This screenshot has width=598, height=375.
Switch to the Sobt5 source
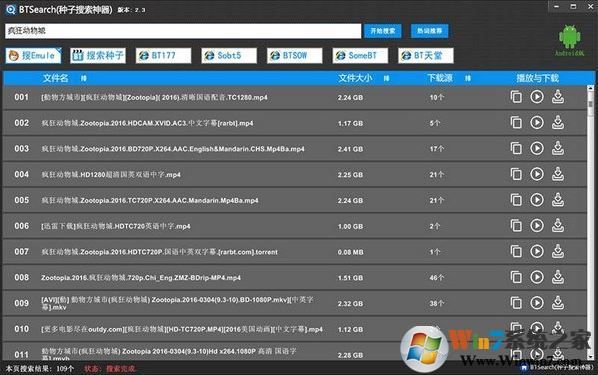coord(229,55)
